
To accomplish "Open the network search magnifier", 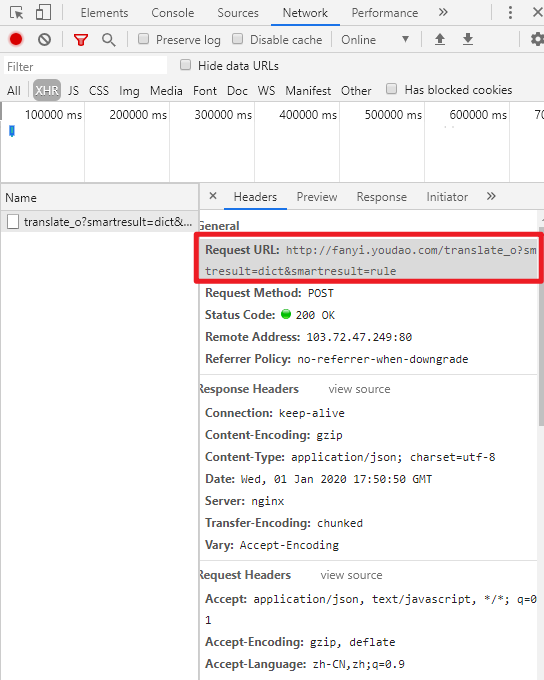I will point(108,40).
